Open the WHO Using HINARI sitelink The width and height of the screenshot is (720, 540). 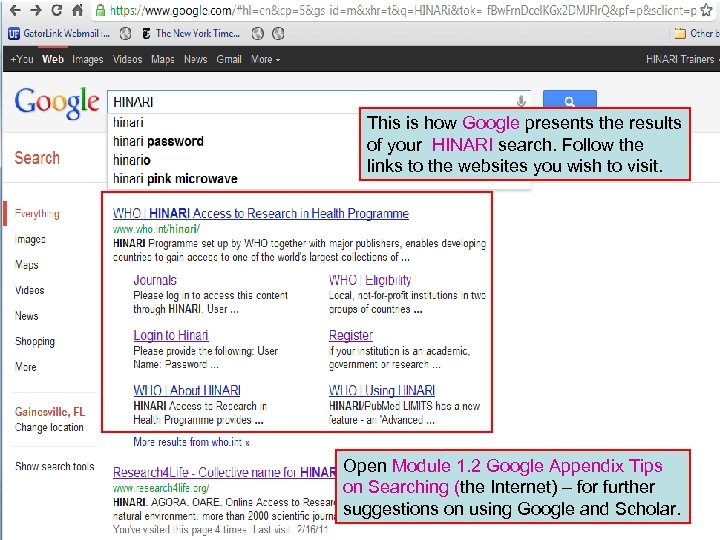[x=382, y=390]
